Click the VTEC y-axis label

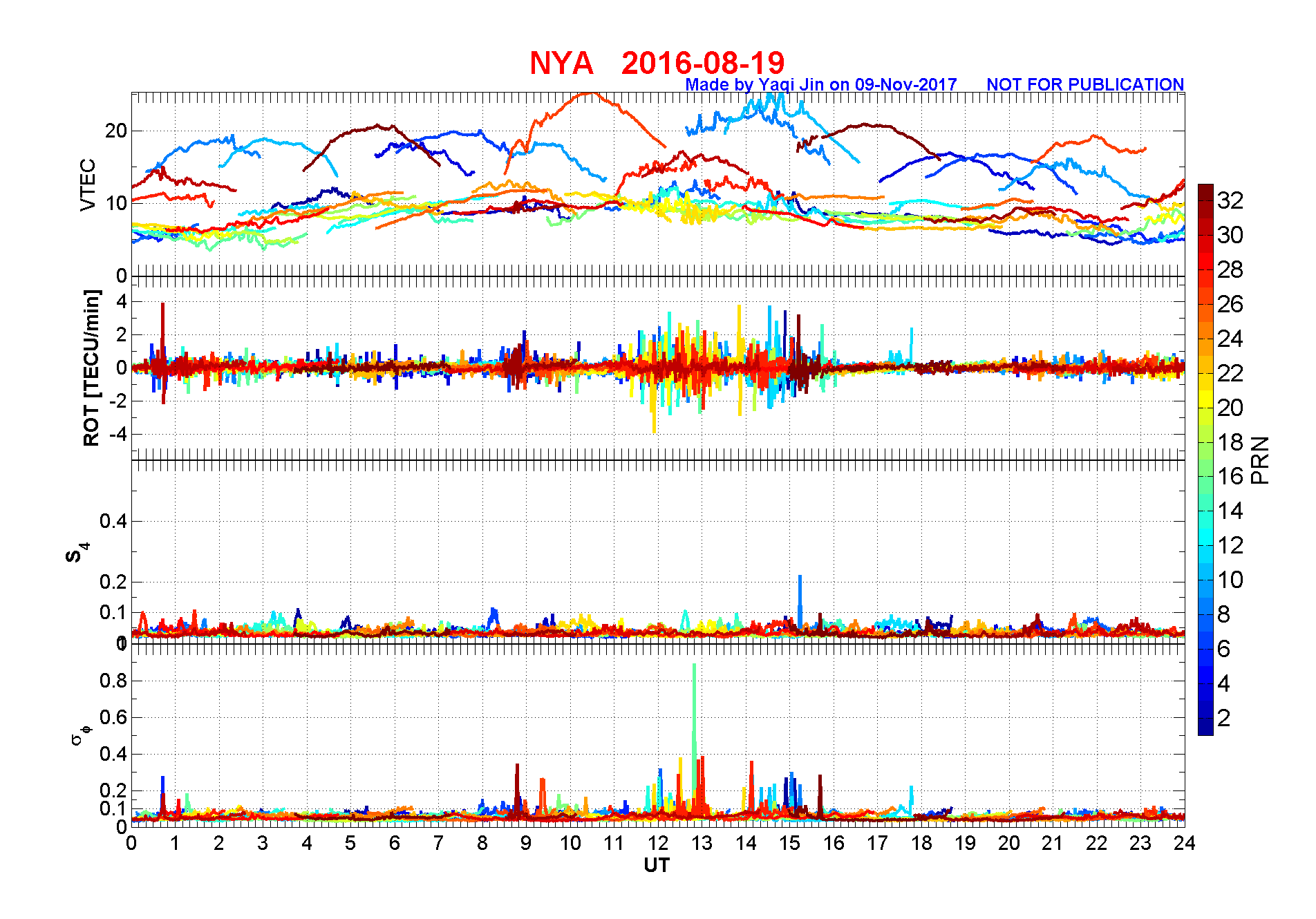88,185
